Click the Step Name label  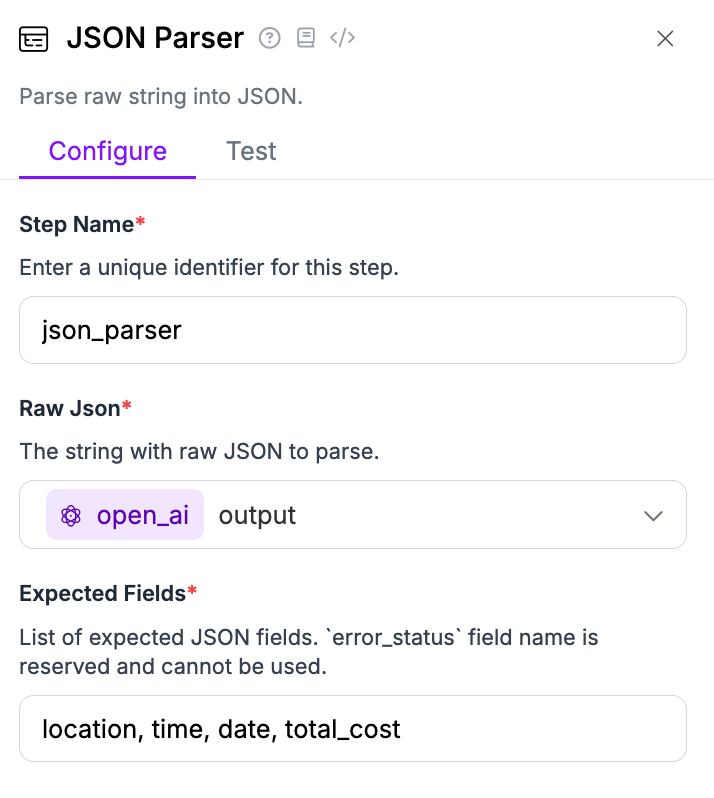77,225
